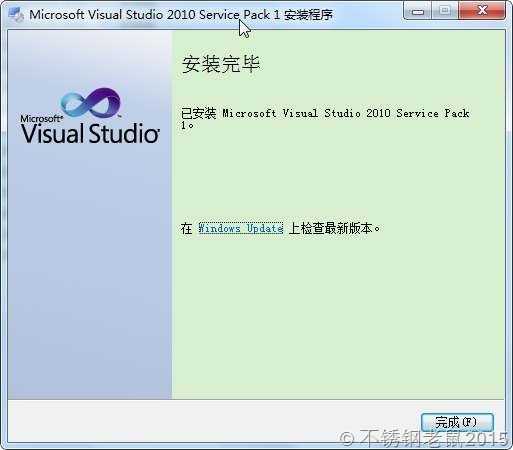Click the installer icon in title bar
This screenshot has width=513, height=450.
(x=16, y=14)
